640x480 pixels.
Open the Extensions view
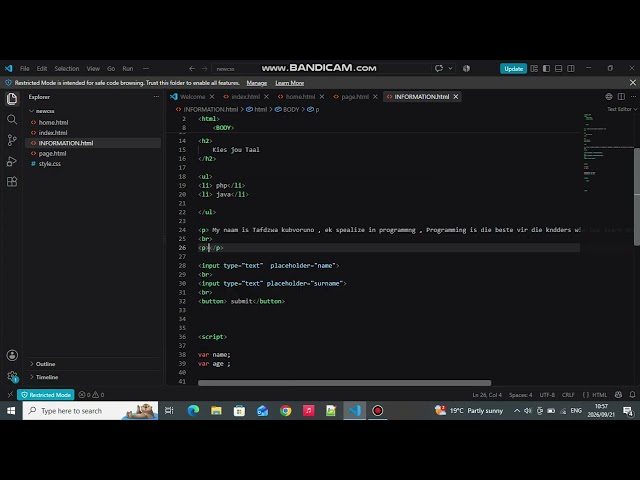pos(12,182)
